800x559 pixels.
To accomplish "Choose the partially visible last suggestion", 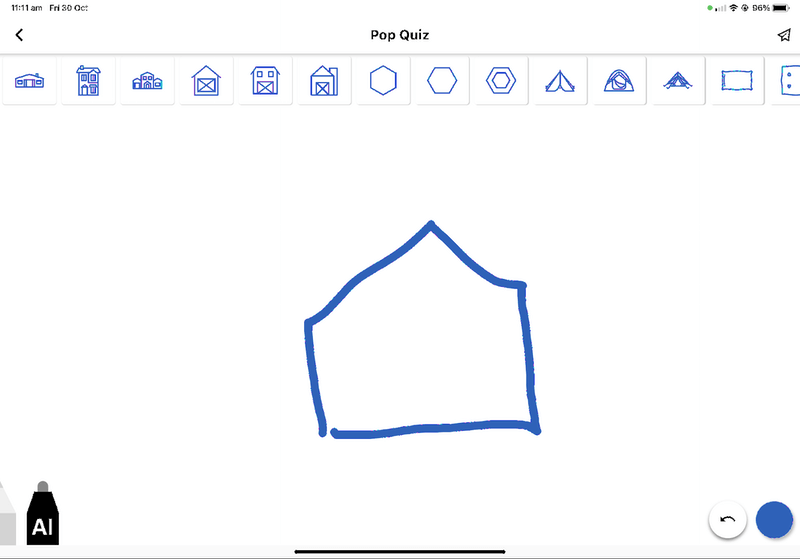I will [787, 81].
